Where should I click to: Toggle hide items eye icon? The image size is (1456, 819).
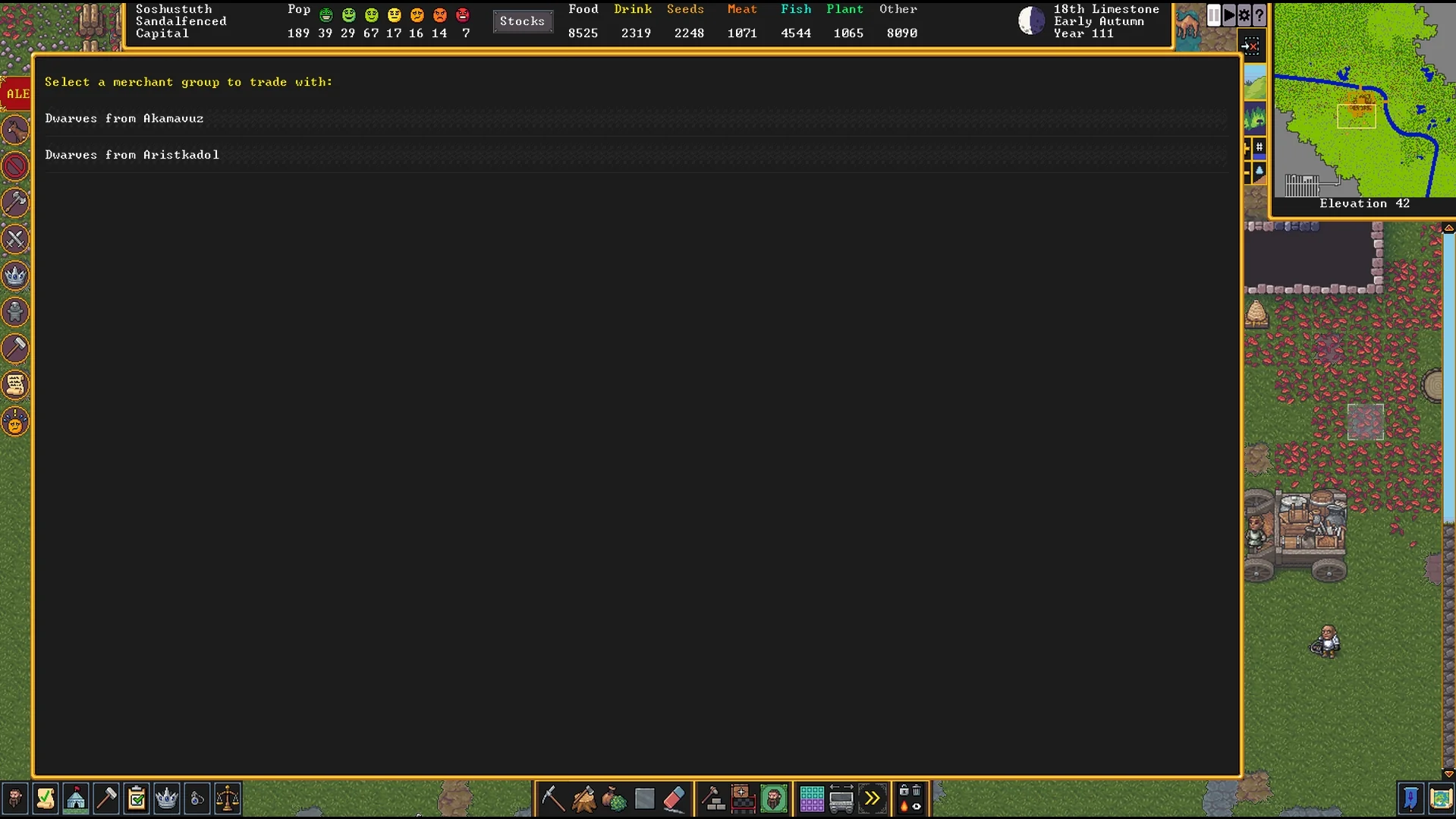[917, 806]
